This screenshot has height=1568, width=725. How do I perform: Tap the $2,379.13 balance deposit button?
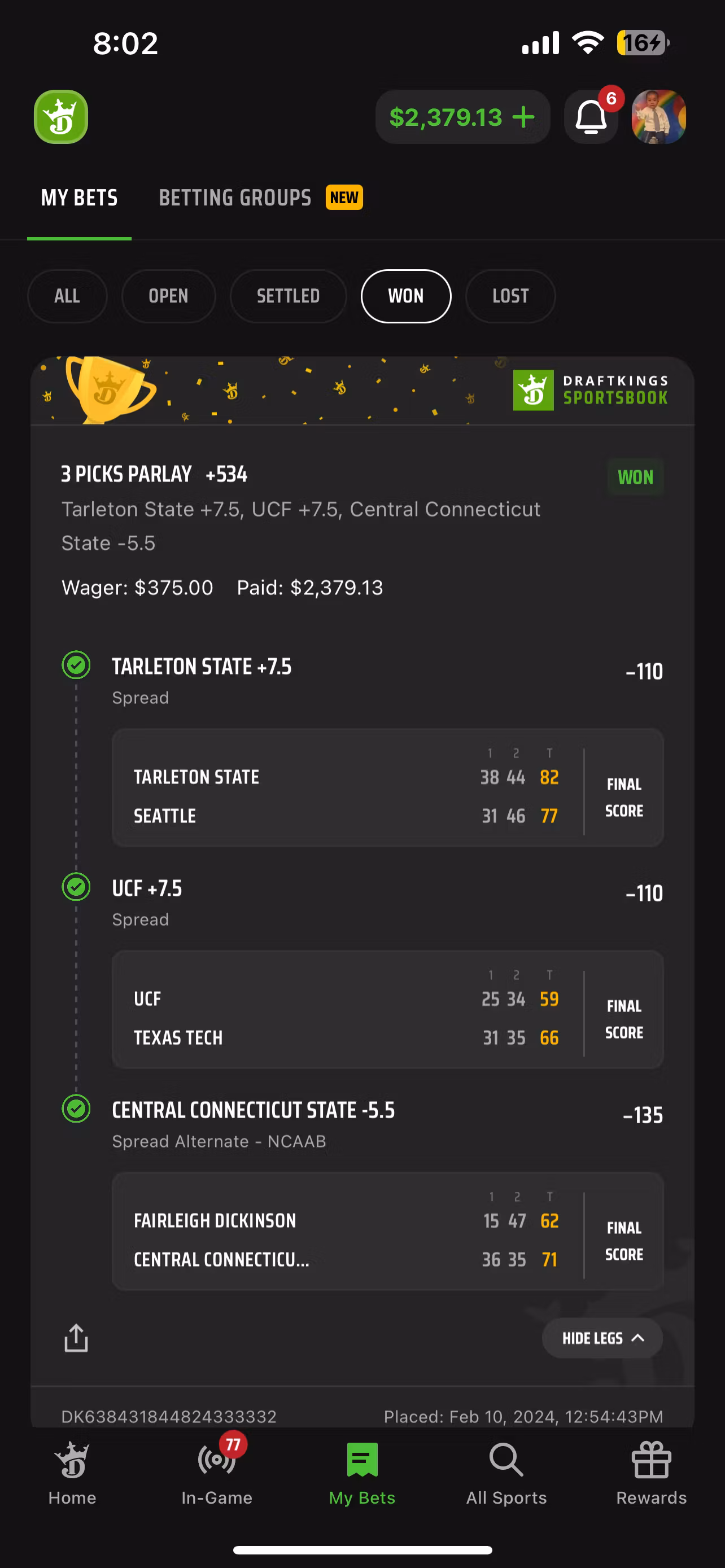(x=462, y=117)
